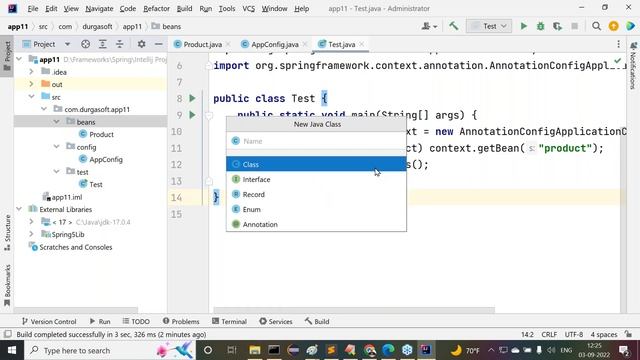Click run gutter icon on line 9
The height and width of the screenshot is (360, 640).
(192, 115)
